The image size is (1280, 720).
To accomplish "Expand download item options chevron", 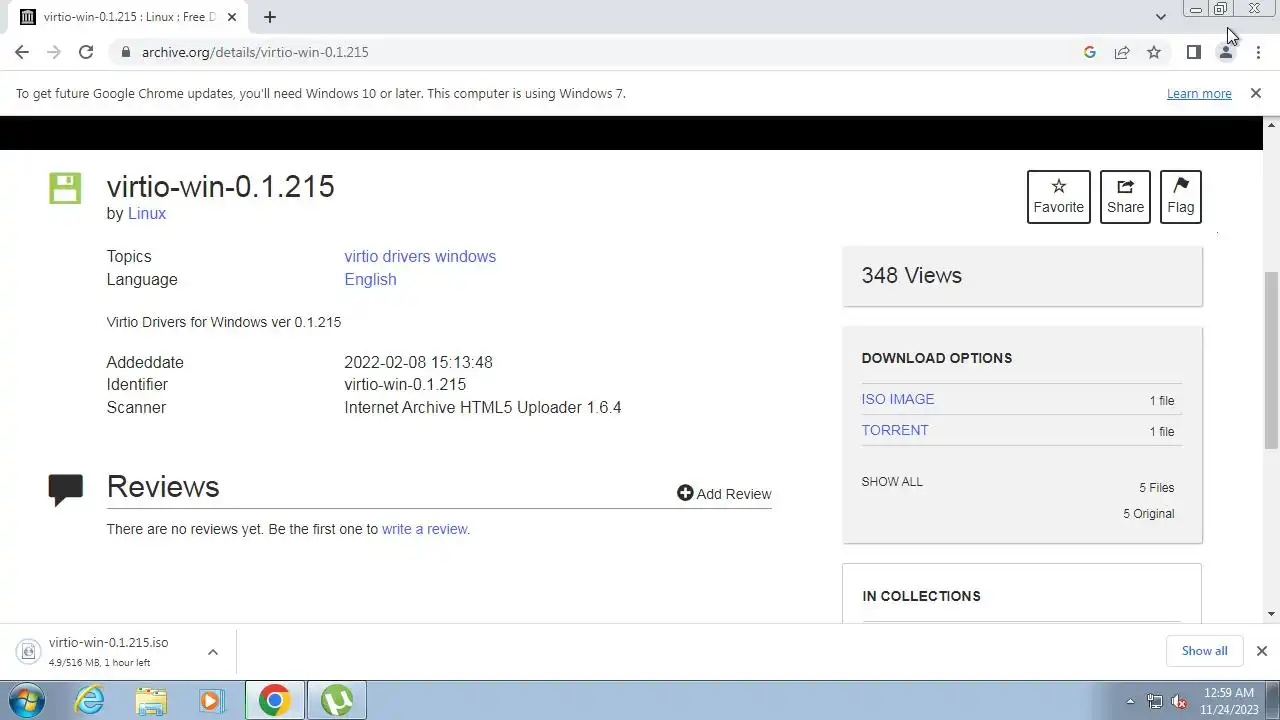I will (212, 652).
